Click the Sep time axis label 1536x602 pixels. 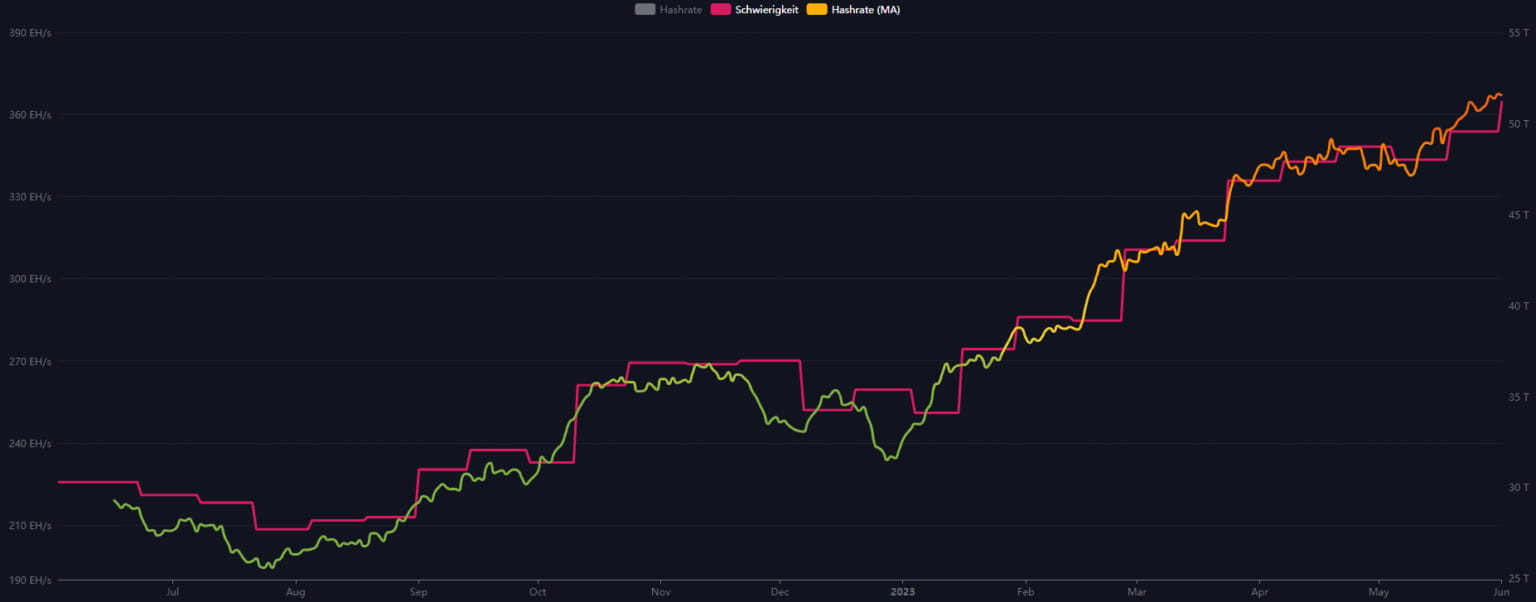[x=418, y=592]
